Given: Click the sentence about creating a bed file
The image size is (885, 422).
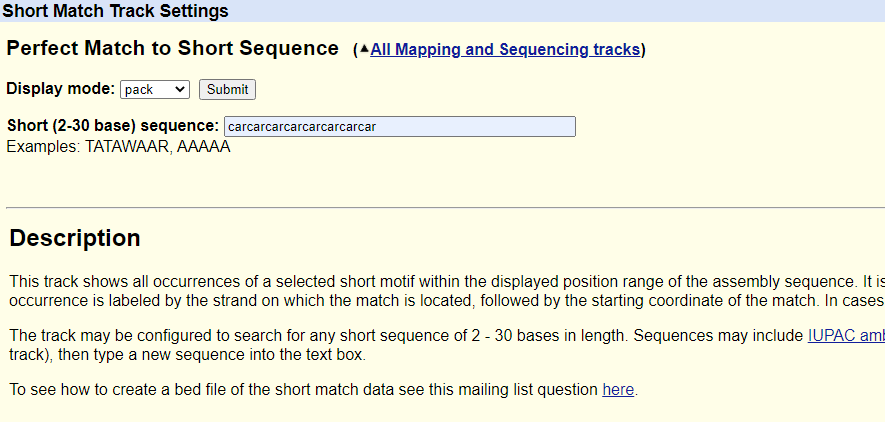Looking at the screenshot, I should coord(300,389).
